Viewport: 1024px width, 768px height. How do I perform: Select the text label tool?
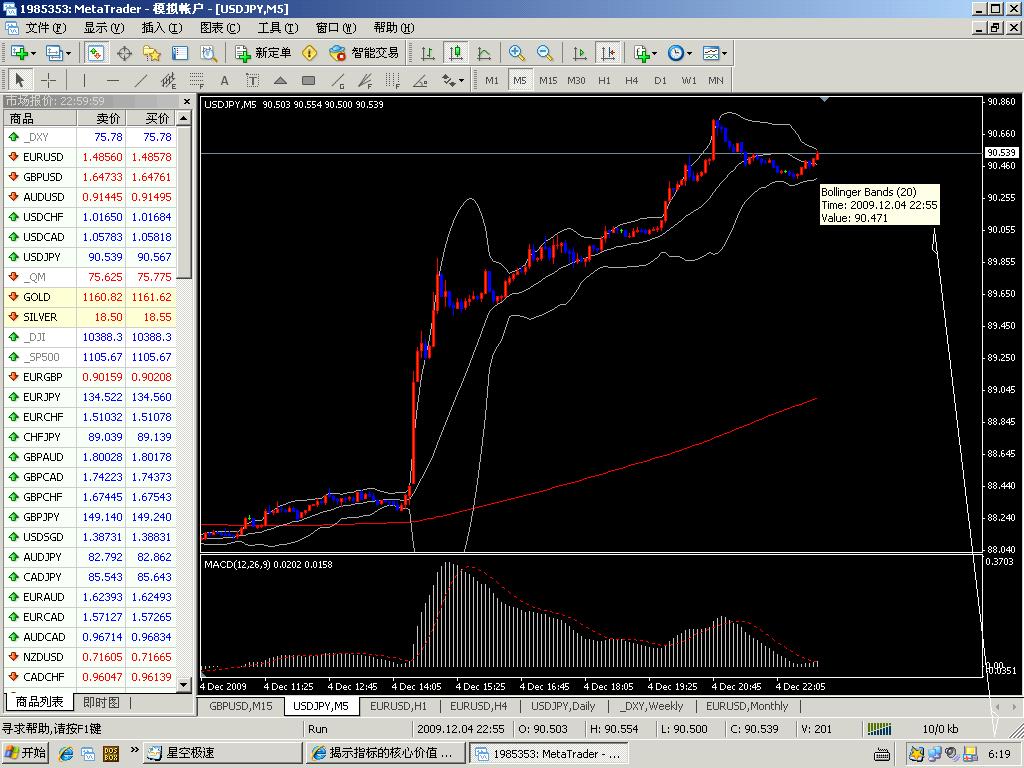pos(252,80)
